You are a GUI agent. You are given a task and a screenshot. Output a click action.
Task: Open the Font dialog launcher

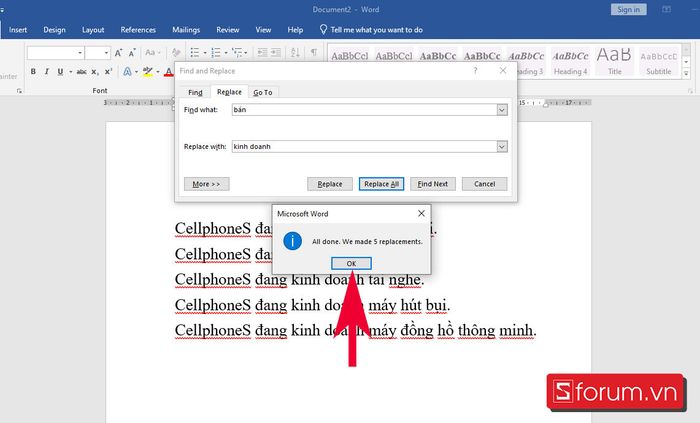(19, 91)
